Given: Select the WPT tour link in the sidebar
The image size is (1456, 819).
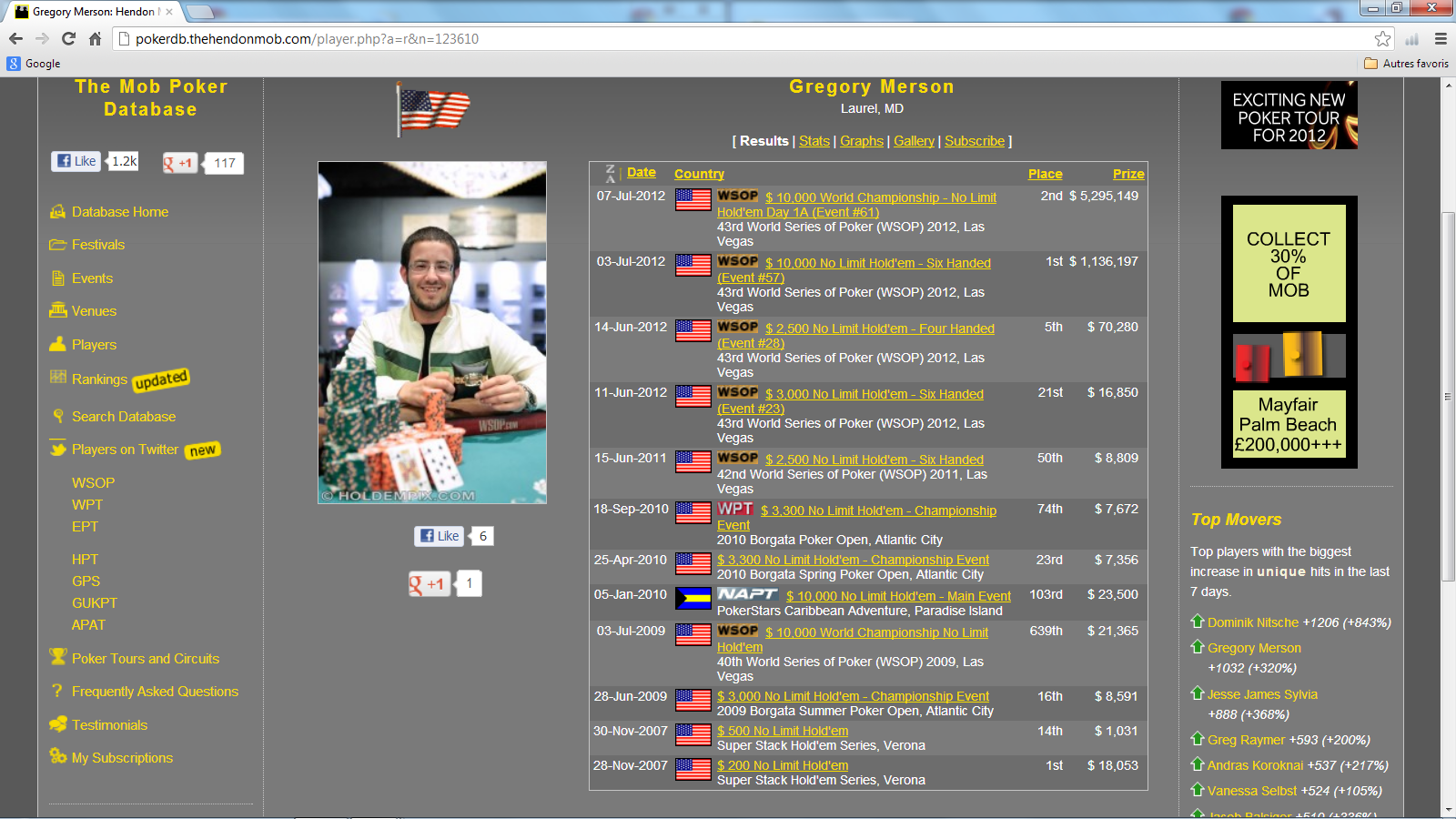Looking at the screenshot, I should (x=87, y=505).
